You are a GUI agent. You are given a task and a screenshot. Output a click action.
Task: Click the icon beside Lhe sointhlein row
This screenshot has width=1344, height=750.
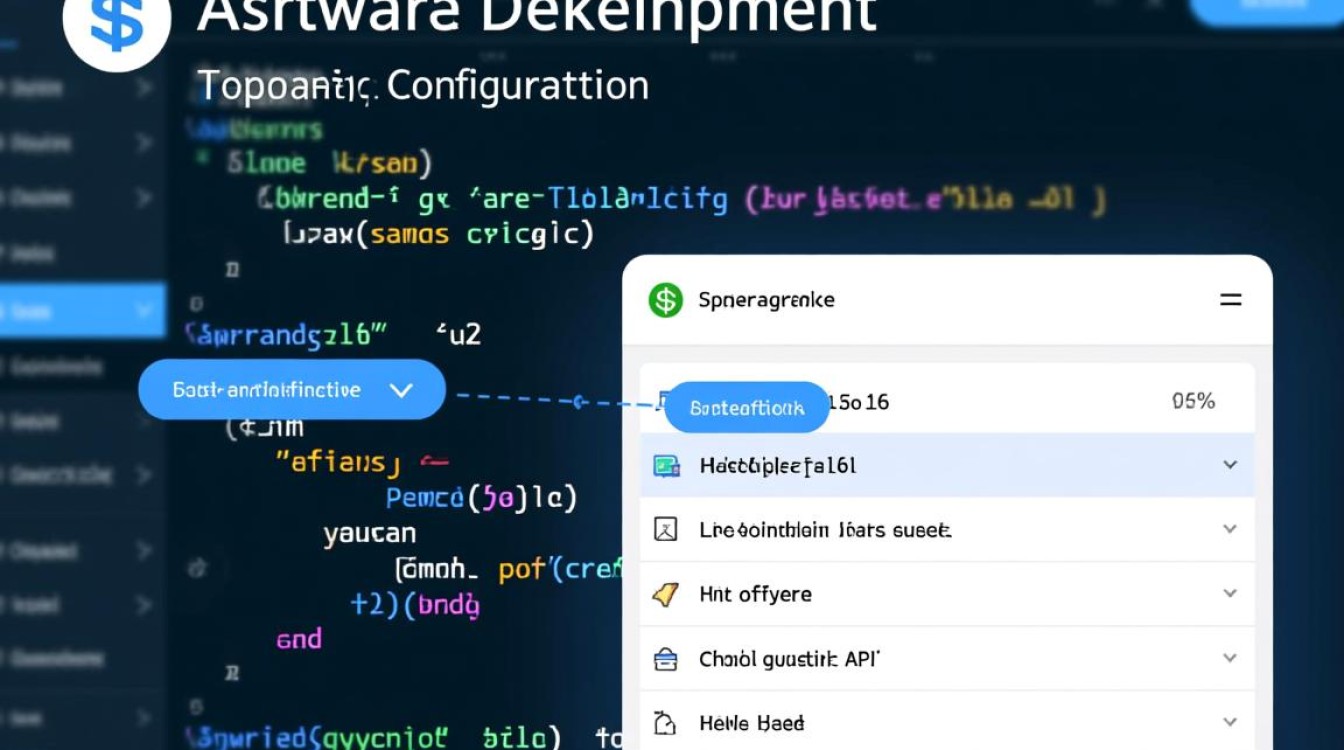point(666,530)
